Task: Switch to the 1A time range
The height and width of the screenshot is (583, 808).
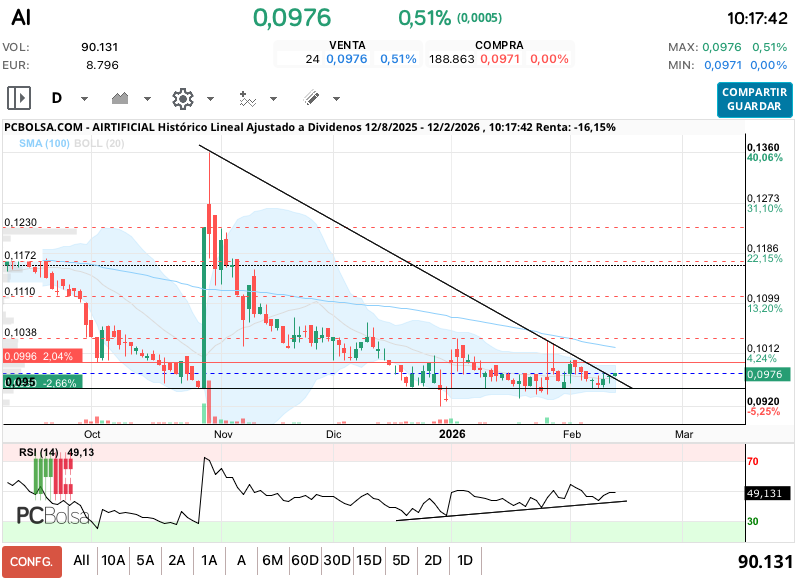Action: pos(209,561)
